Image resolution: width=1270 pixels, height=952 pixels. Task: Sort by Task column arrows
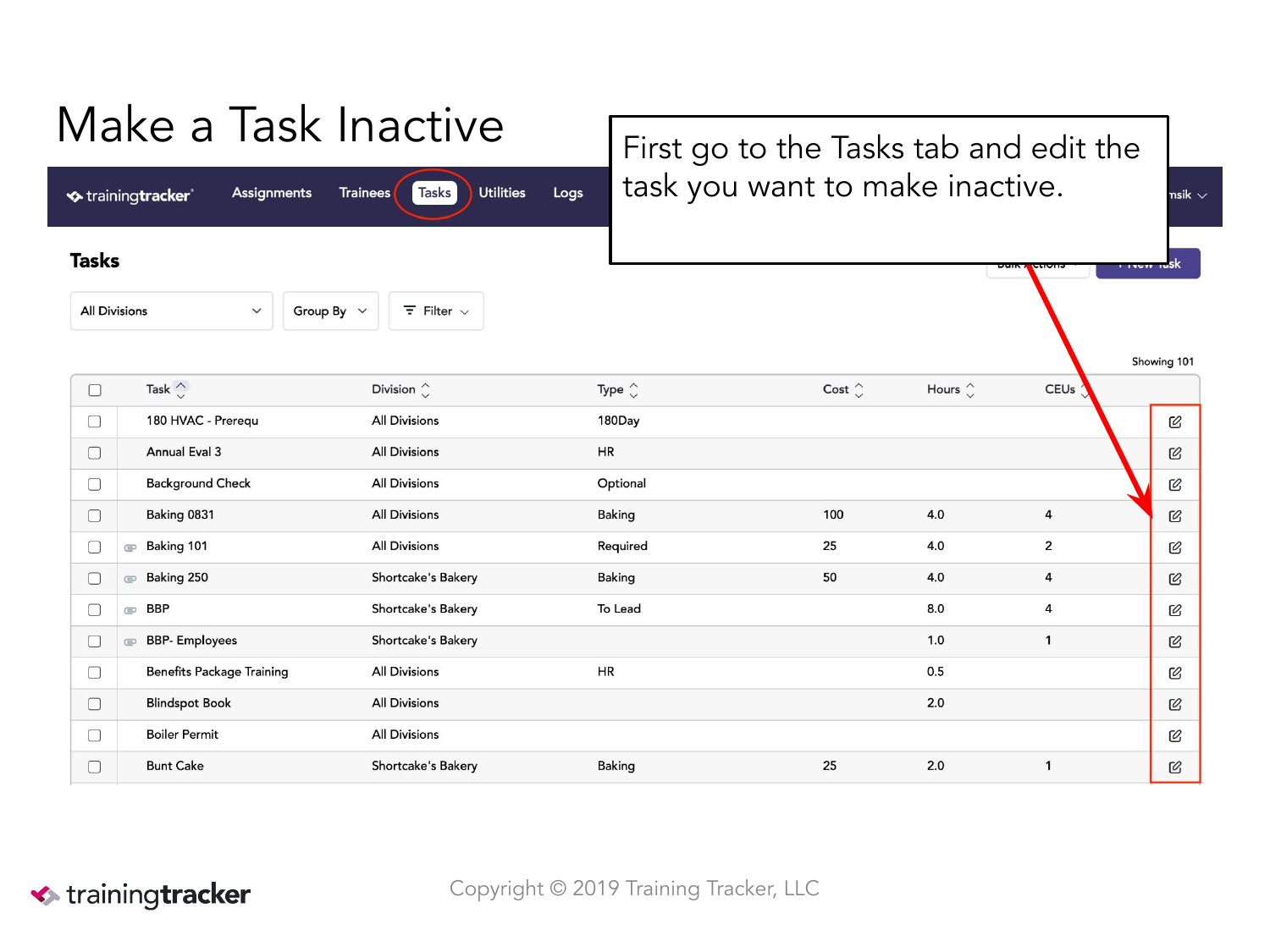[180, 389]
